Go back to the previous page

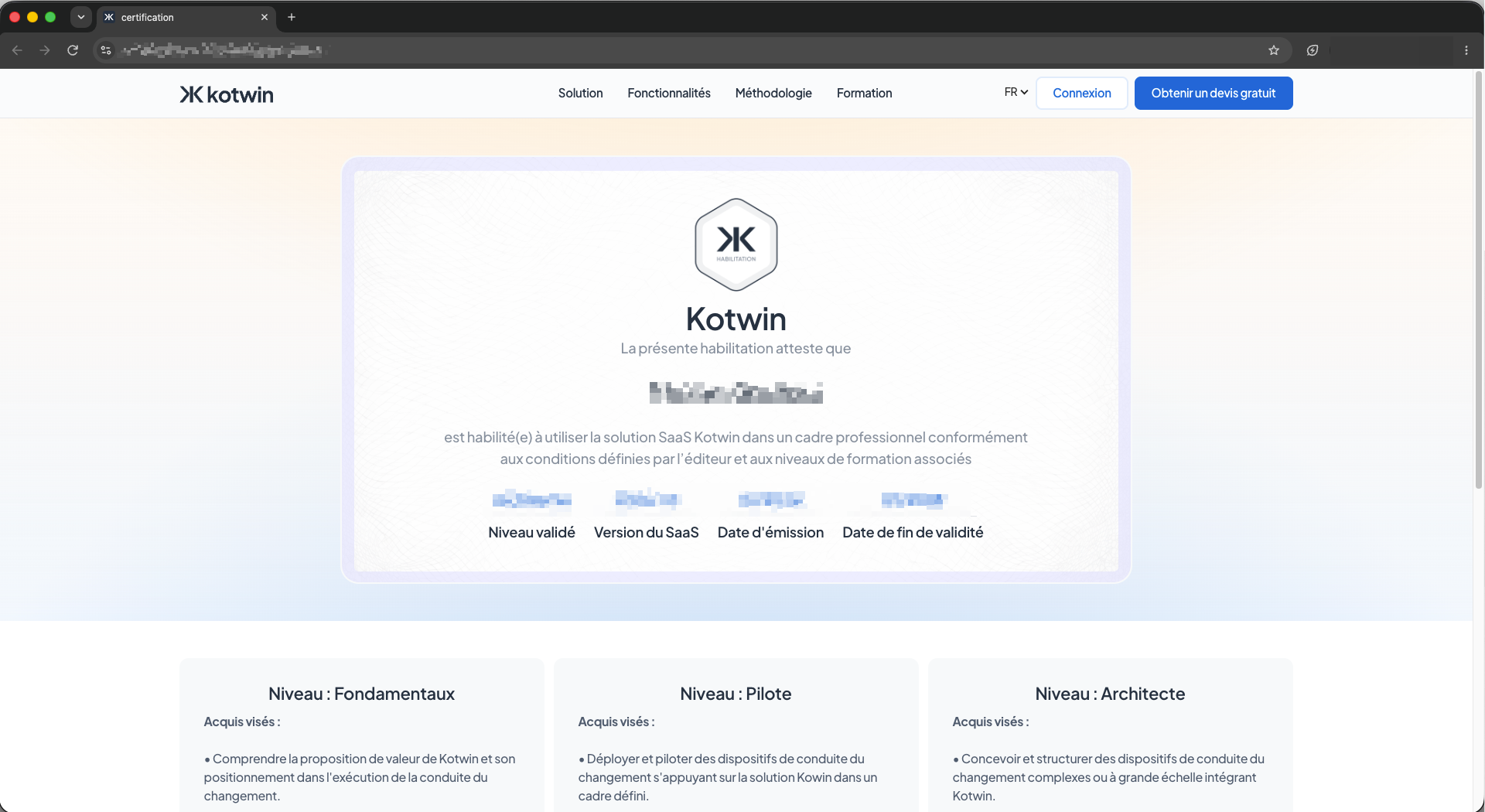coord(17,50)
